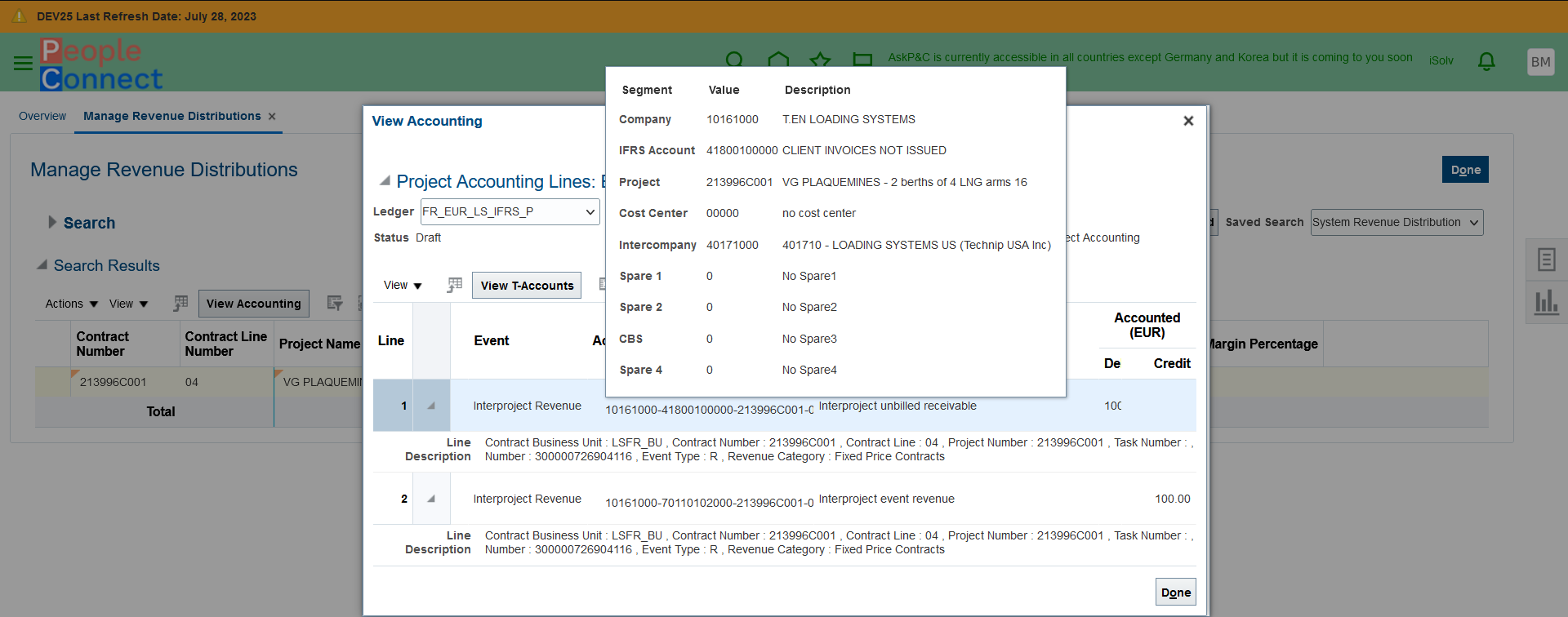Open the Actions menu in Search Results

tap(72, 304)
